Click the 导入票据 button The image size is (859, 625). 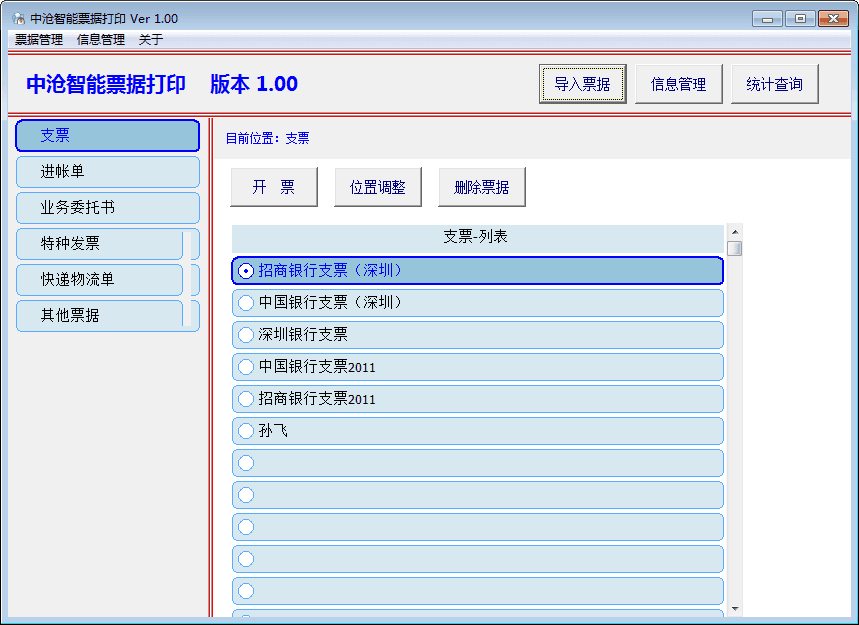pos(582,84)
